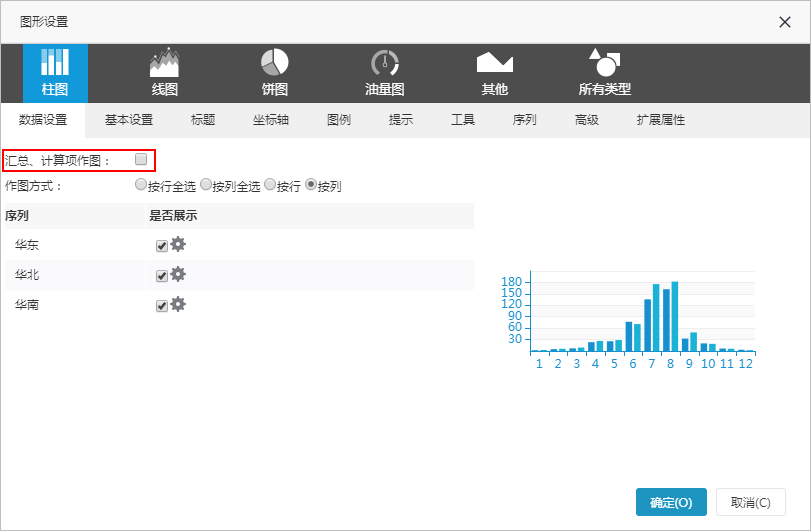The width and height of the screenshot is (811, 531).
Task: Select the 饼图 pie chart type
Action: click(275, 73)
